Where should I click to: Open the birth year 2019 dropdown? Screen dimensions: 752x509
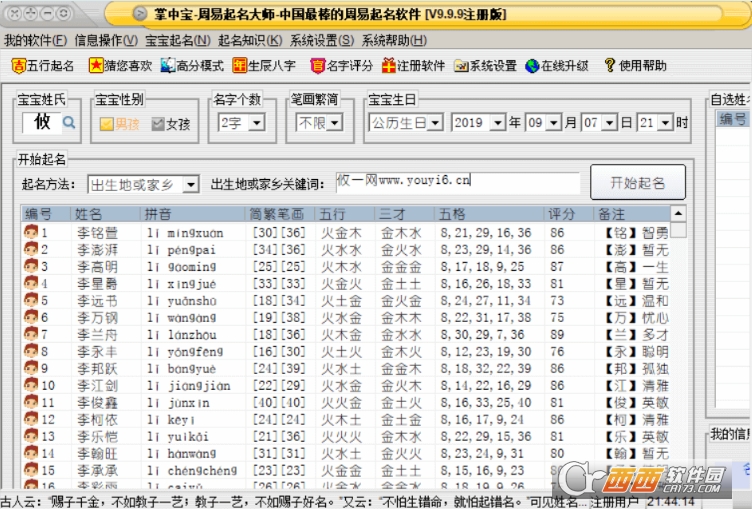[497, 123]
